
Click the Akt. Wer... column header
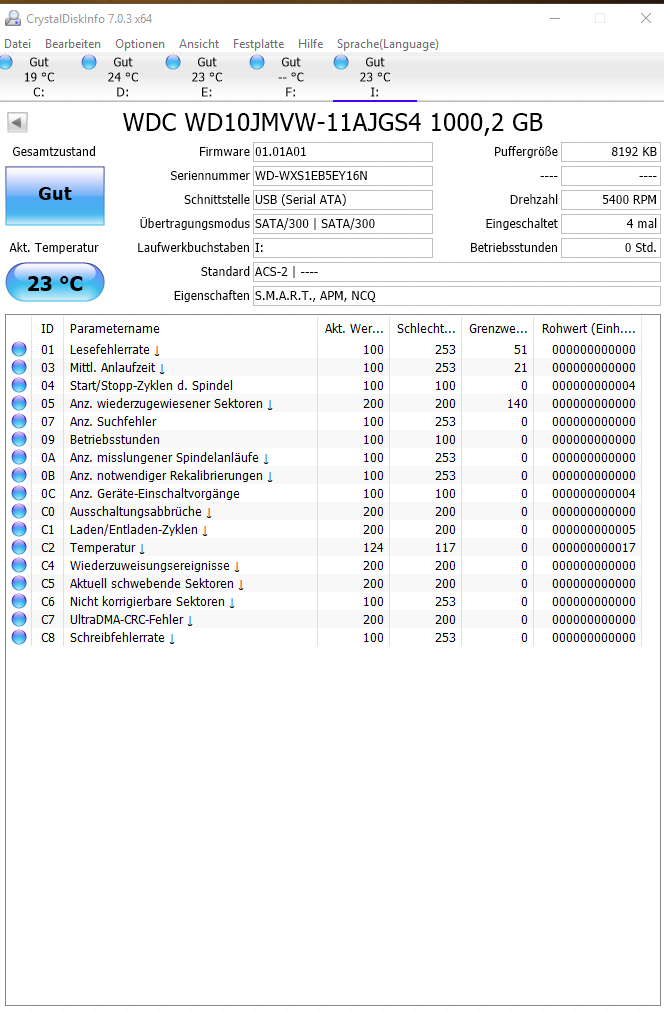(354, 329)
